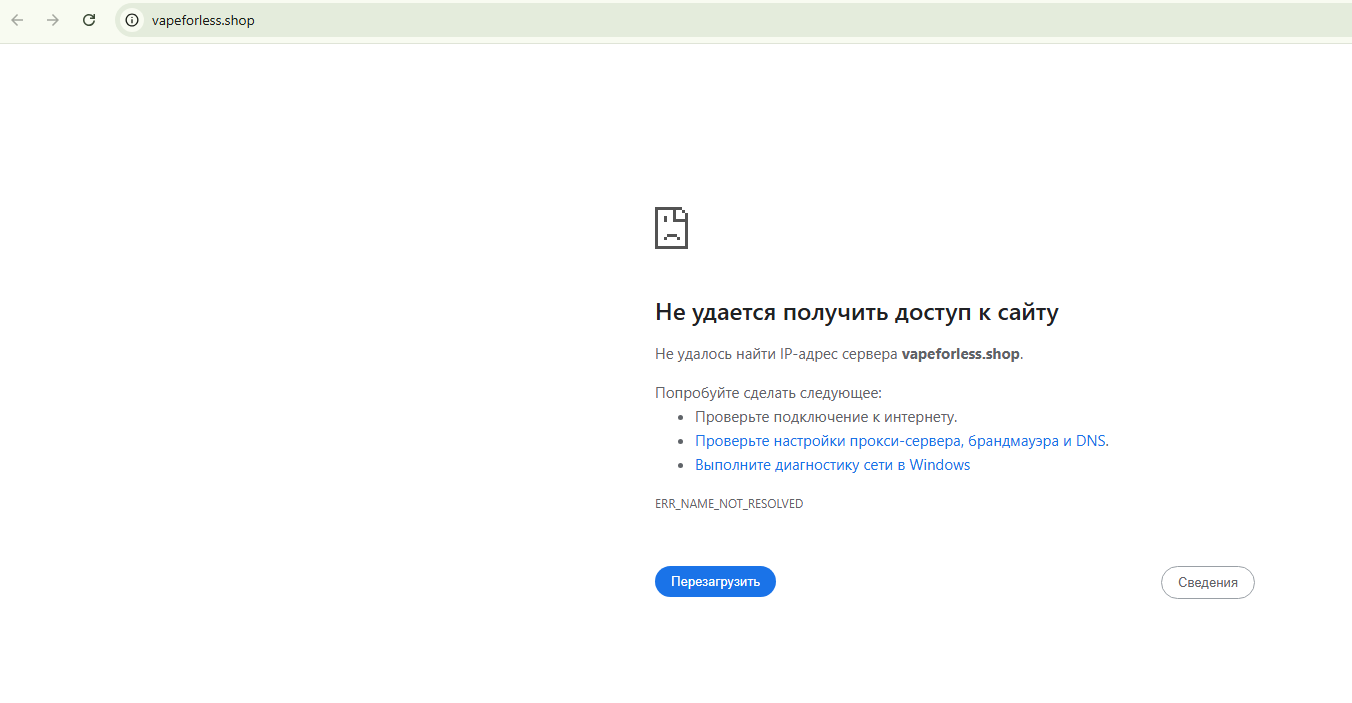Click vapeforless.shop URL in address bar
The height and width of the screenshot is (703, 1352).
coord(203,20)
